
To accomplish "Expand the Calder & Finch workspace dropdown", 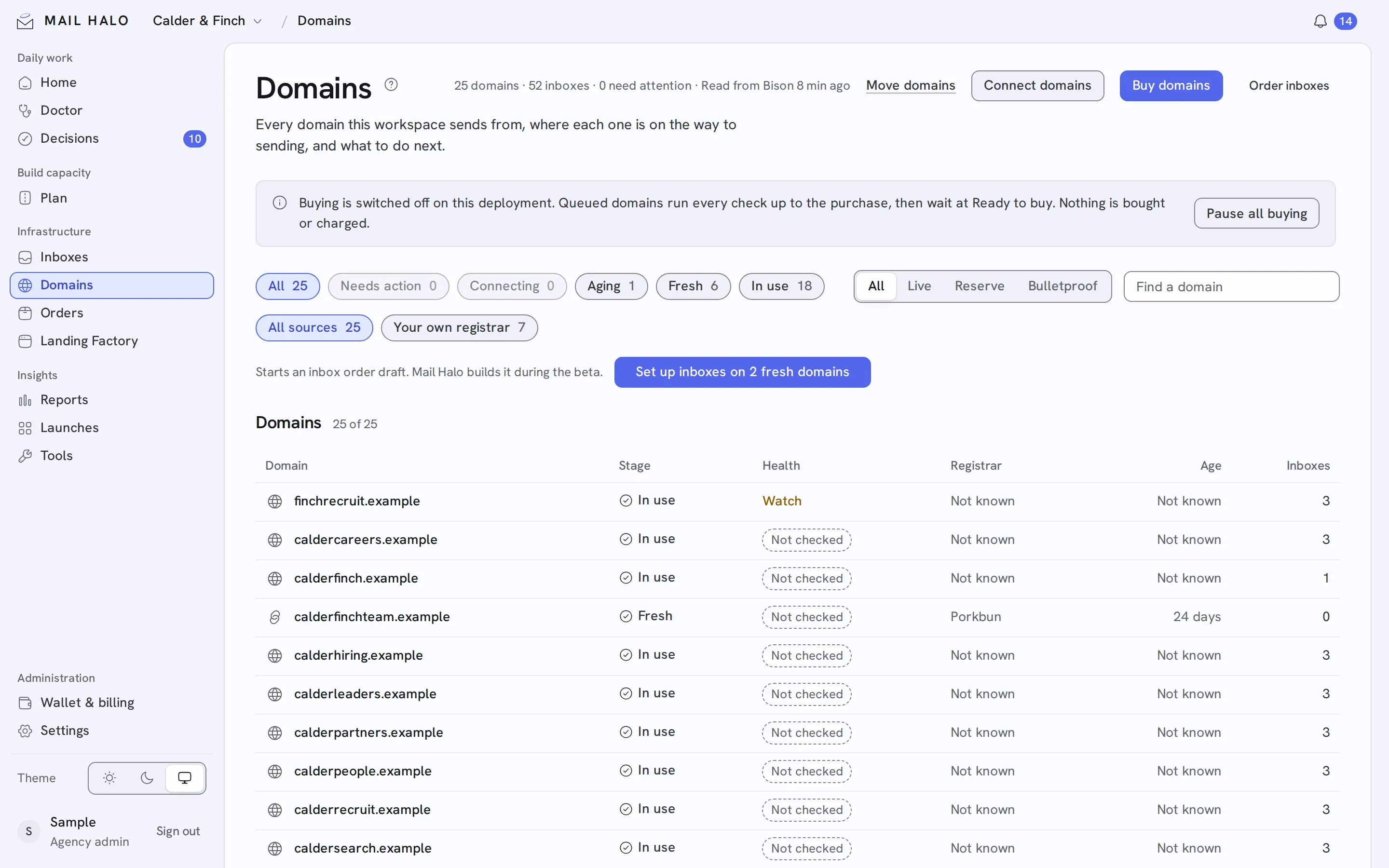I will (x=208, y=21).
